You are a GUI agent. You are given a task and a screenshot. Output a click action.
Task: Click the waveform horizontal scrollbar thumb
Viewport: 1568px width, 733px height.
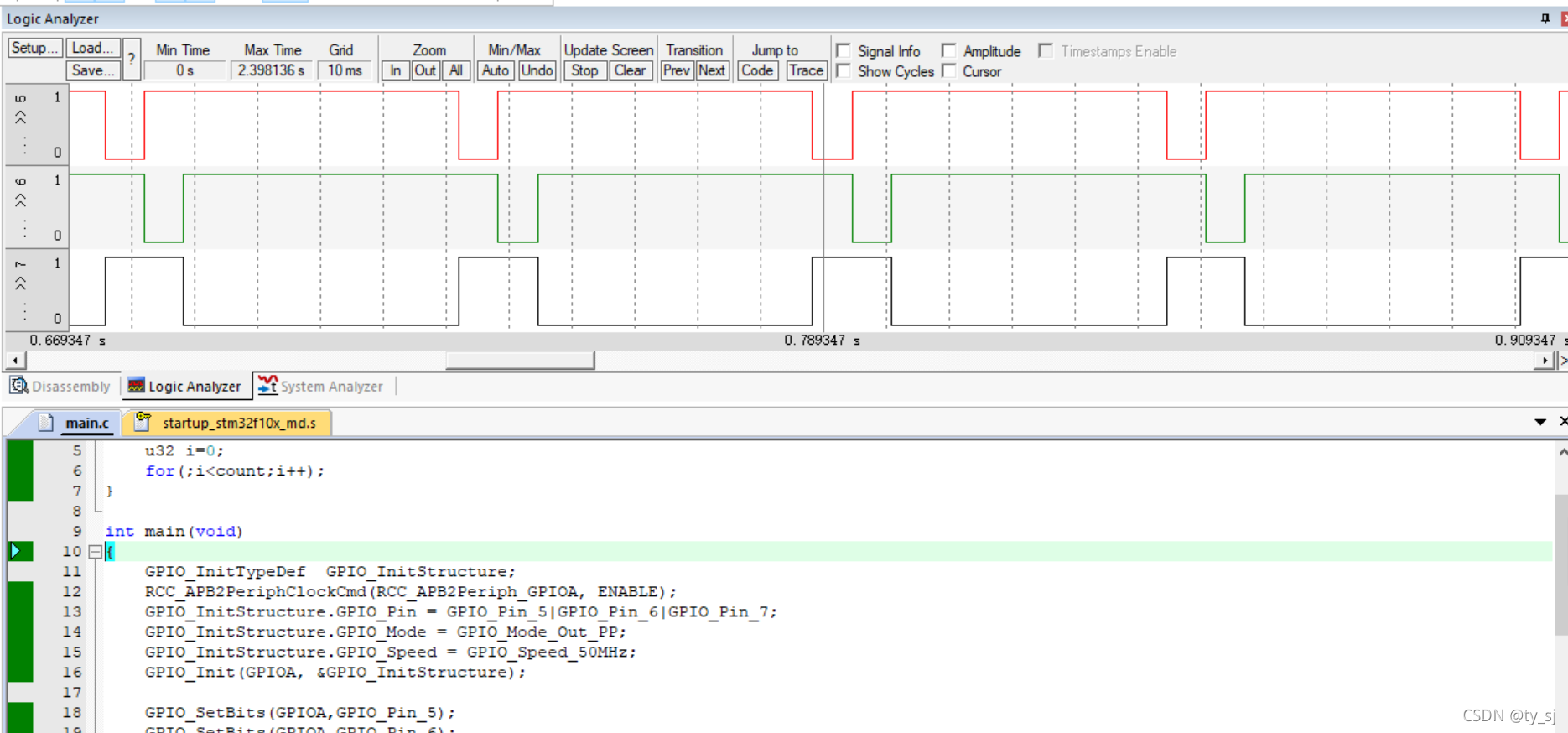(x=520, y=361)
